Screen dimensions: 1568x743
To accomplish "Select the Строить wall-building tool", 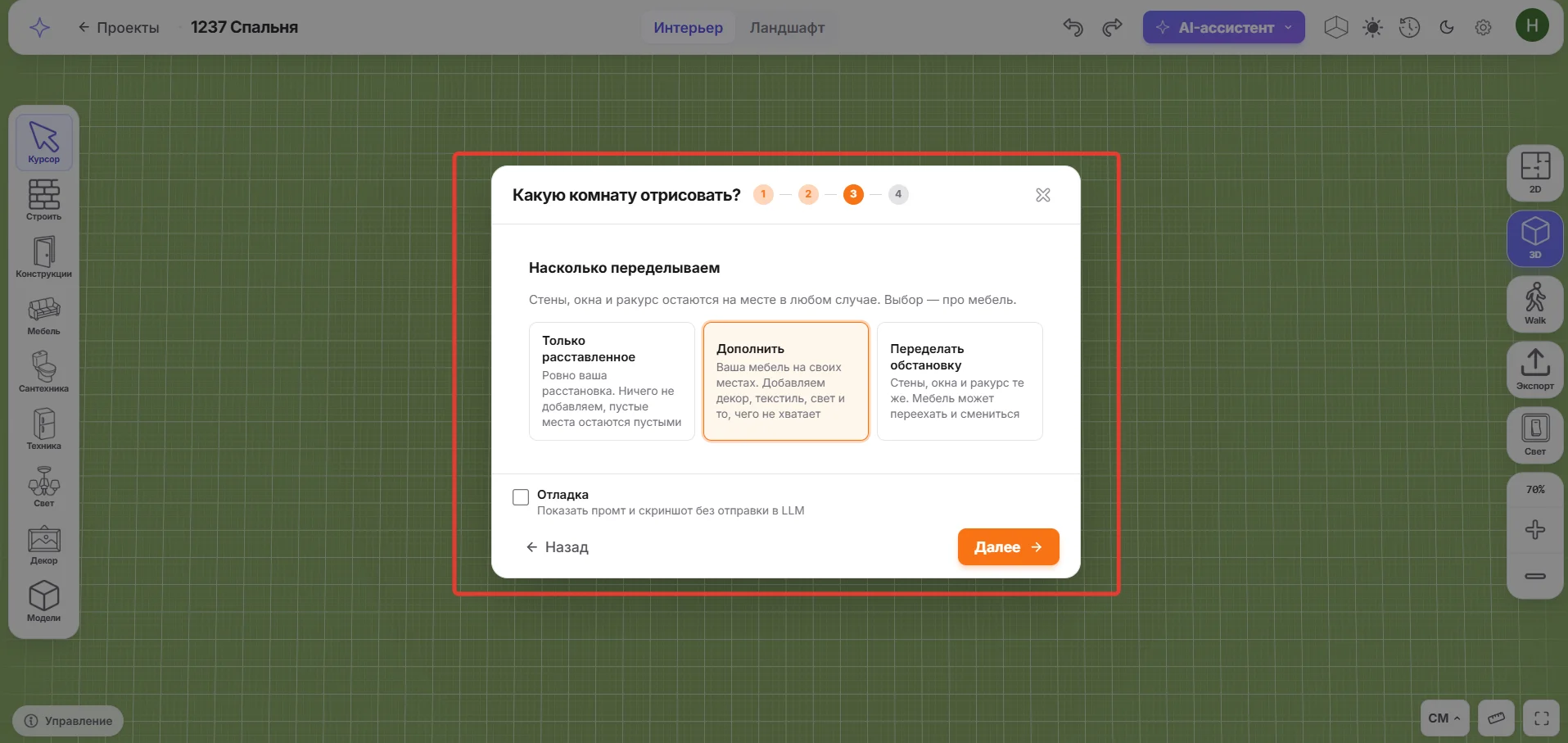I will click(x=43, y=200).
